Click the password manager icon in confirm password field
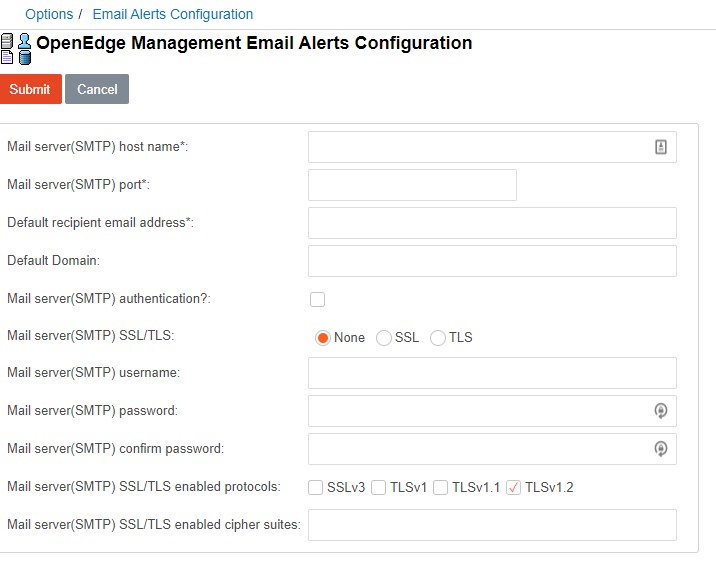 tap(660, 449)
